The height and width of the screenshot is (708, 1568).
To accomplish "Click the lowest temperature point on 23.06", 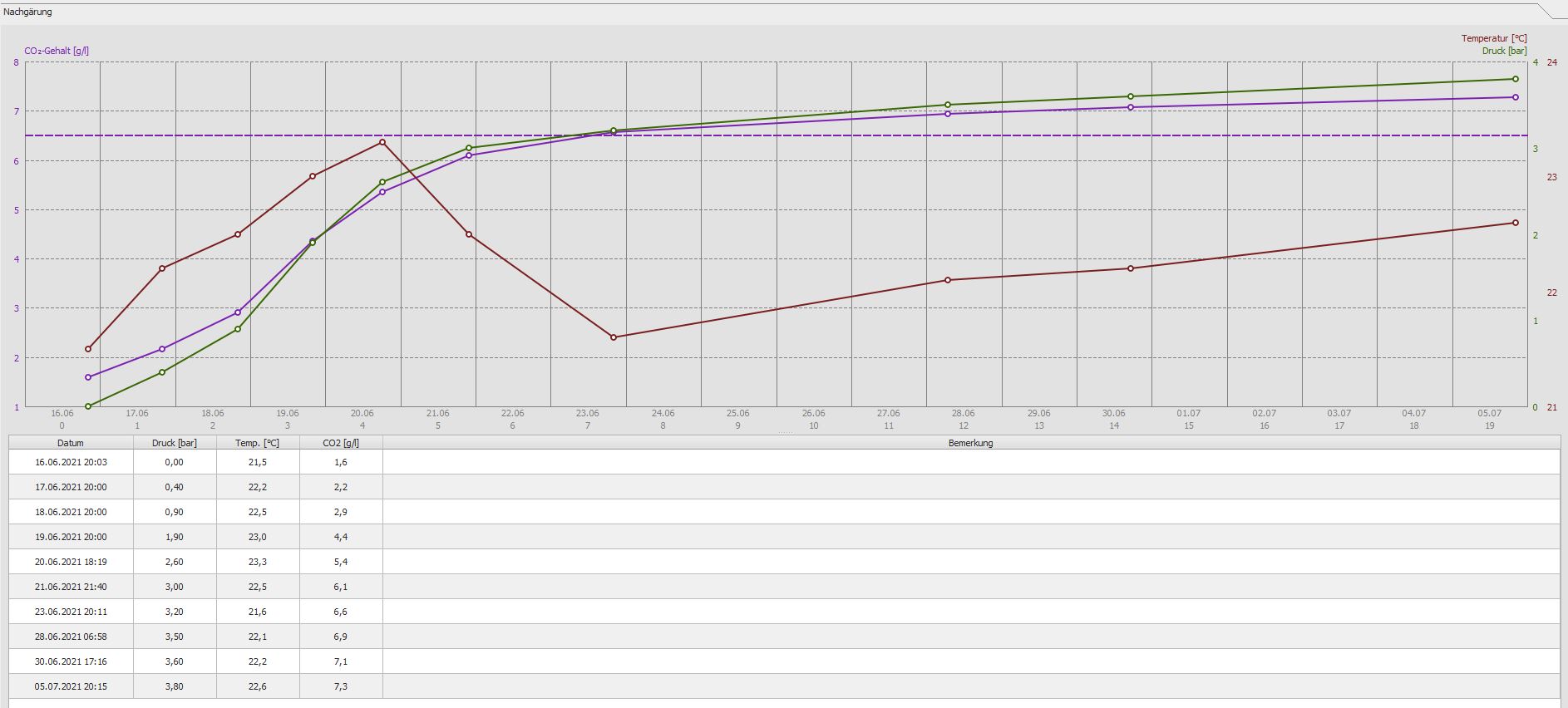I will [x=614, y=337].
